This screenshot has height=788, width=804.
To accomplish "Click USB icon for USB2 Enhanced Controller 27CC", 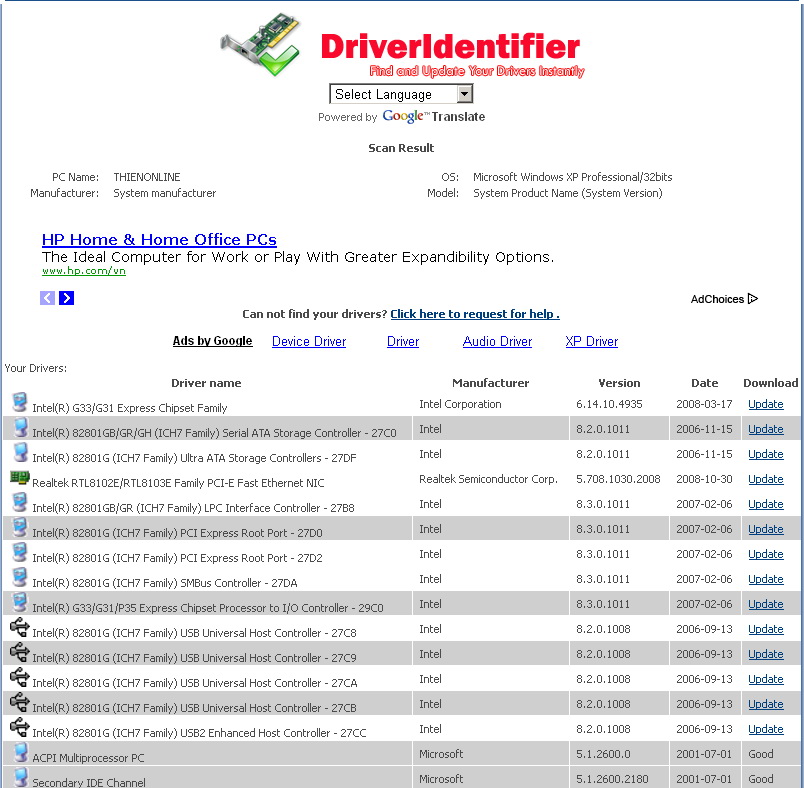I will click(x=20, y=728).
